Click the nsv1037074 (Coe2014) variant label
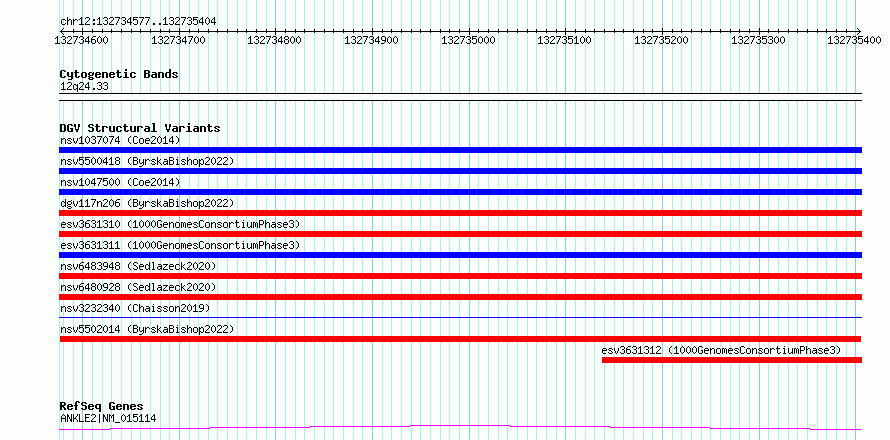Viewport: 890px width, 440px height. pos(120,140)
